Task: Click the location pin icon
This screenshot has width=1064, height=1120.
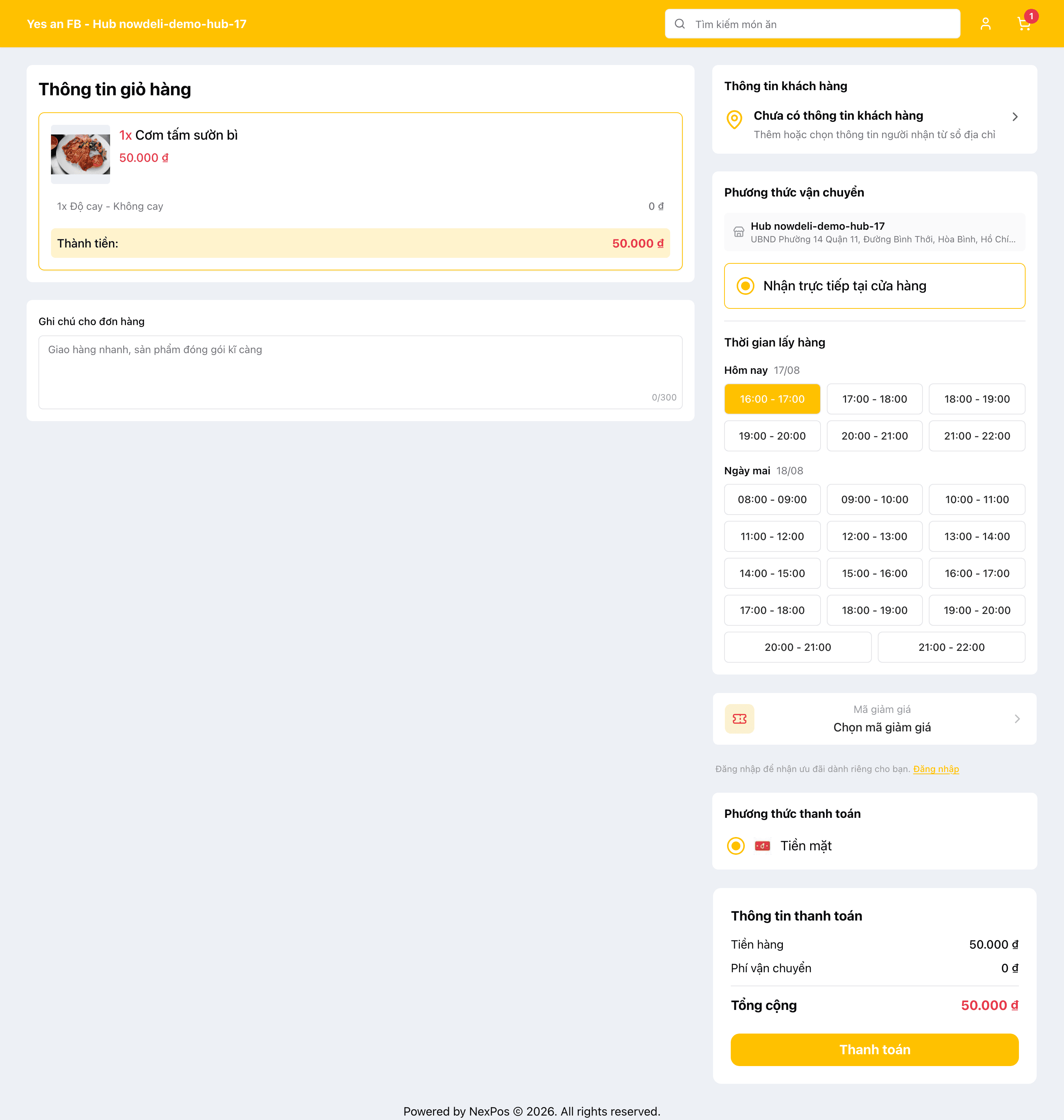Action: click(734, 119)
